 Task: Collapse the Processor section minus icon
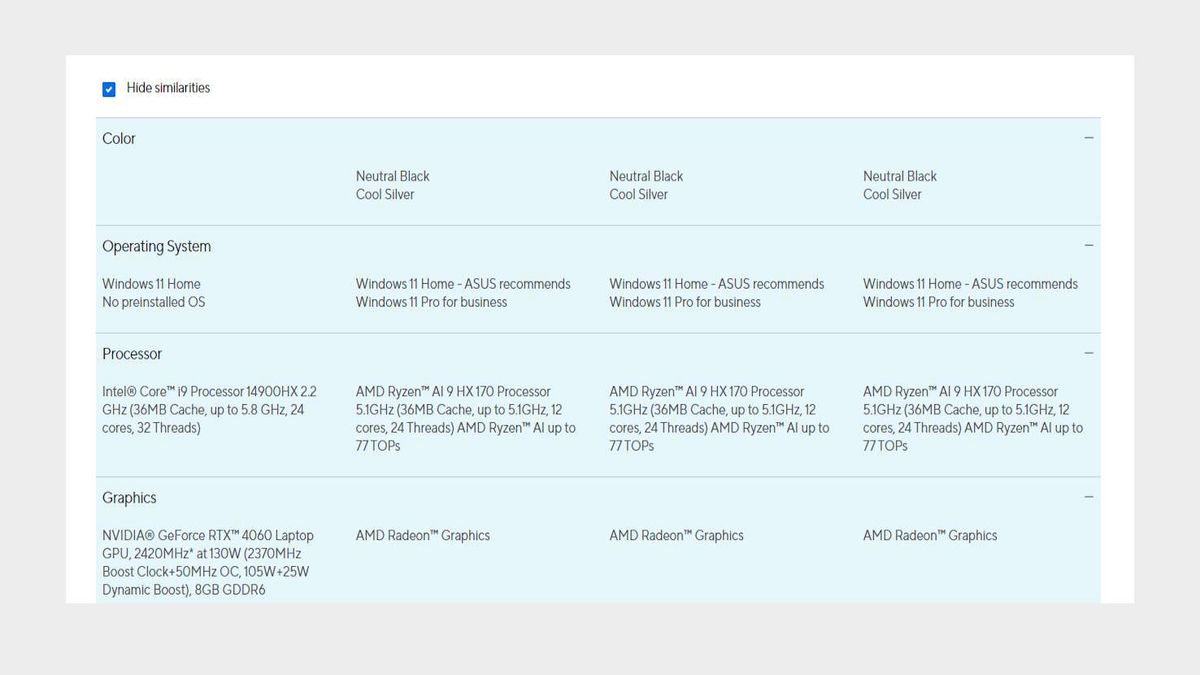coord(1089,354)
